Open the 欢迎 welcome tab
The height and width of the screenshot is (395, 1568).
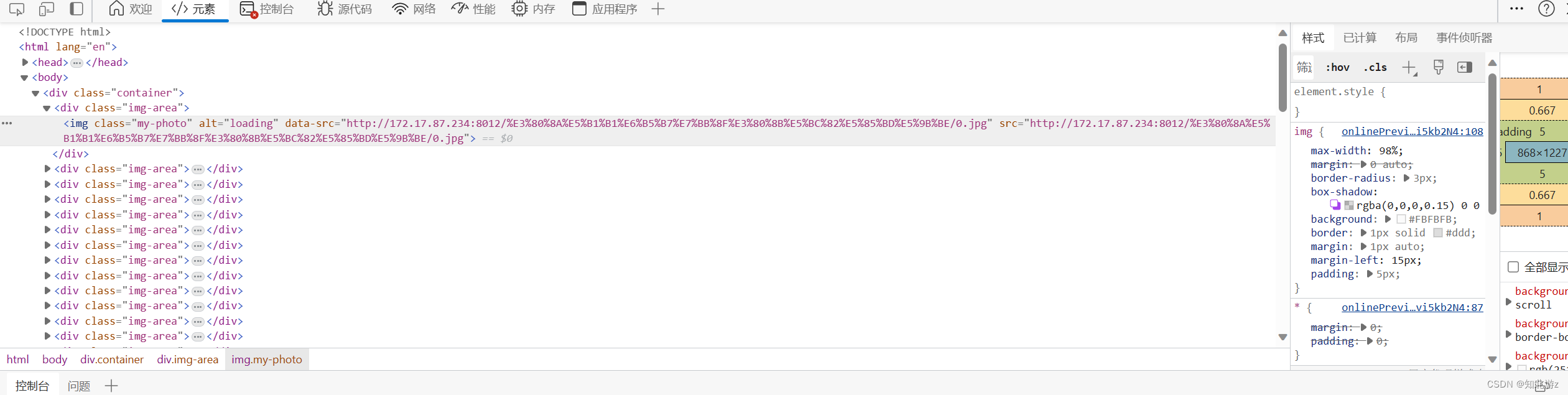[130, 9]
